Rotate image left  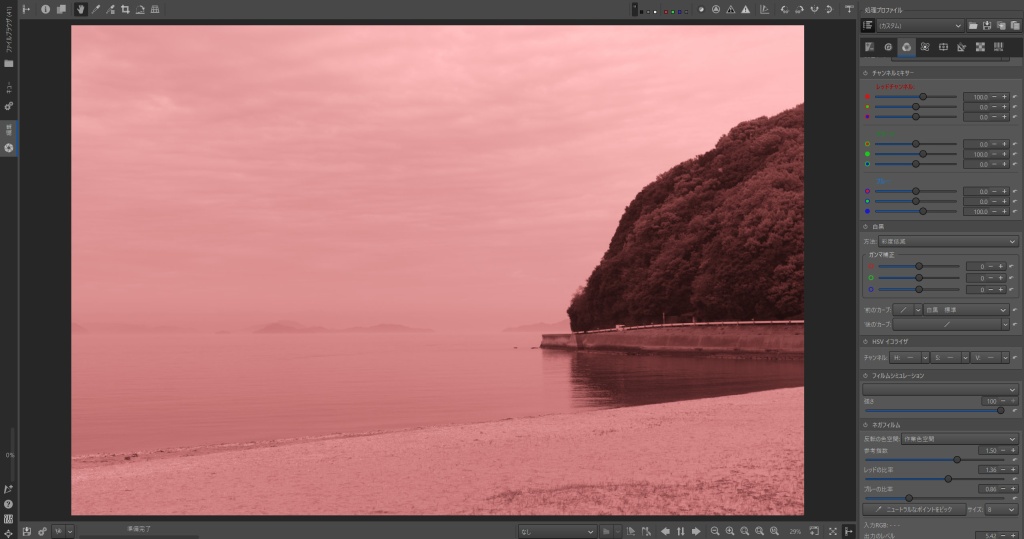click(784, 9)
